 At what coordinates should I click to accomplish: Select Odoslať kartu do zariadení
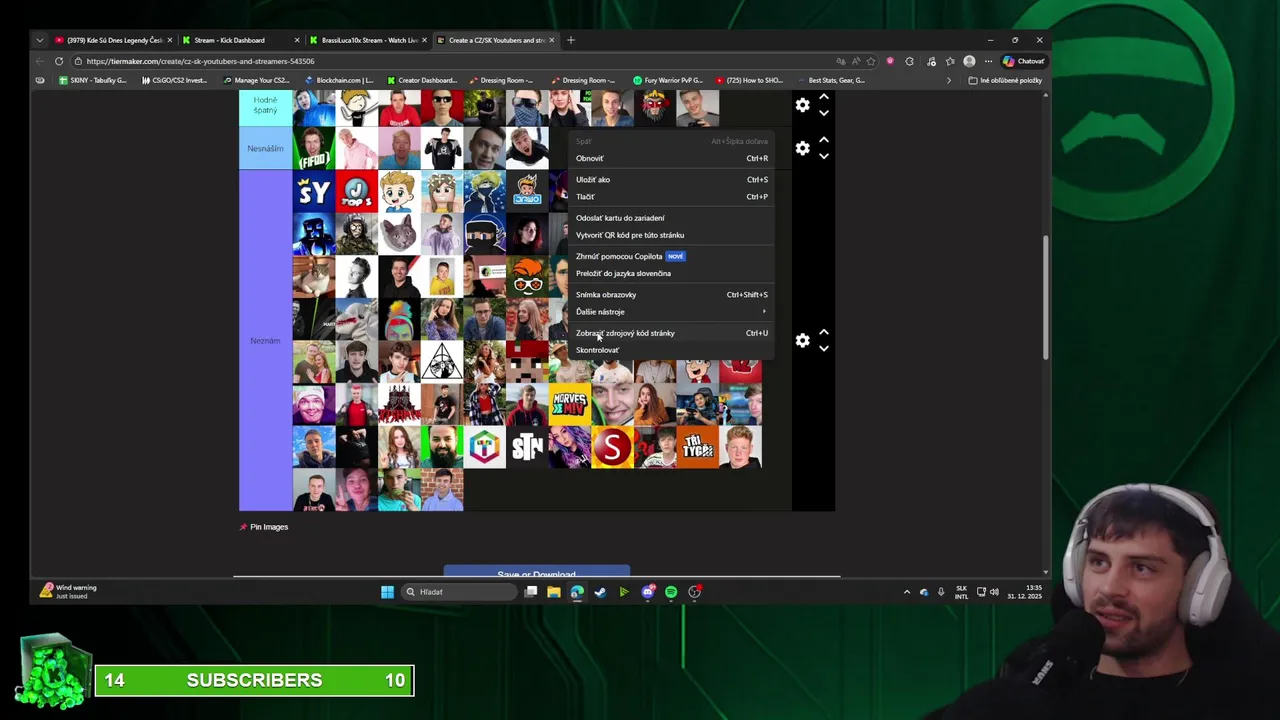click(671, 217)
